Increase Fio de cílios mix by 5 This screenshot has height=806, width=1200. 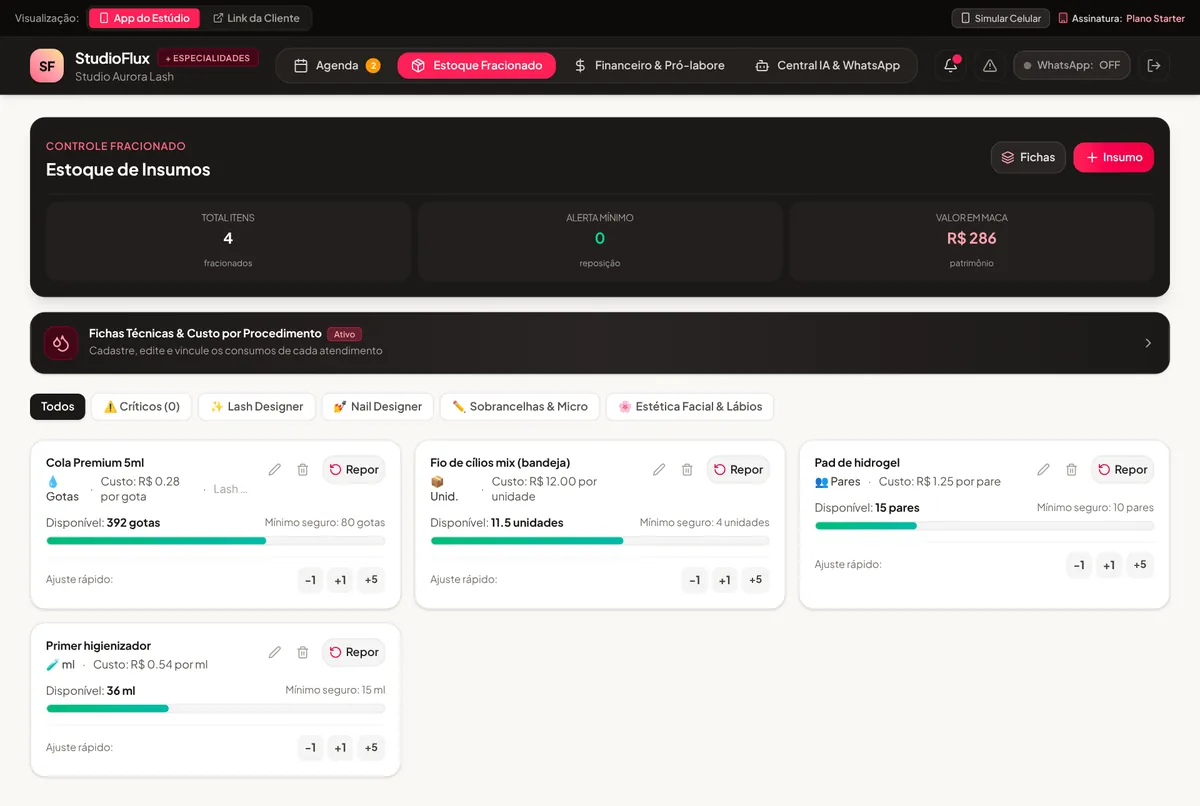tap(755, 580)
